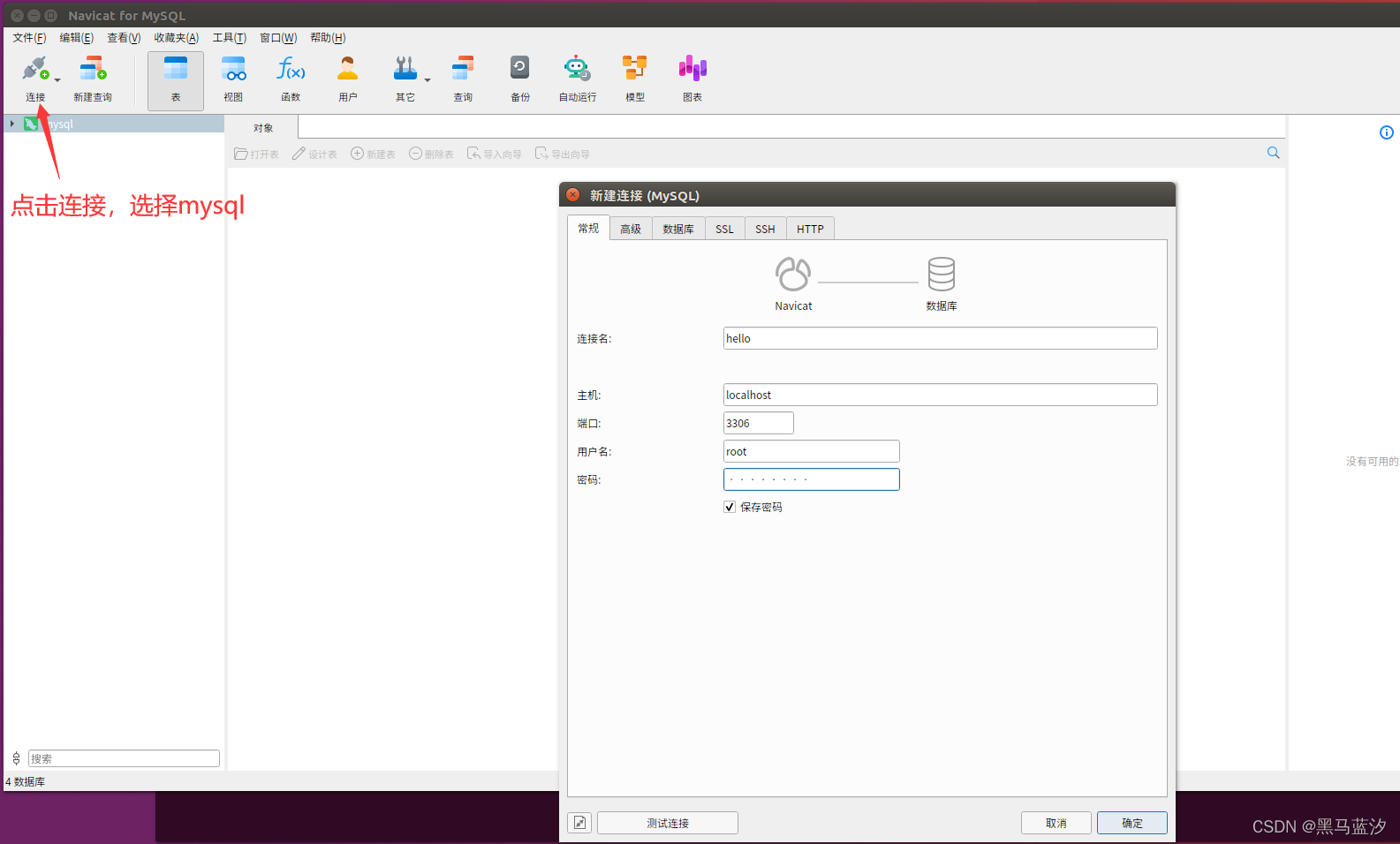Viewport: 1400px width, 844px height.
Task: Click the Navicat logo in the dialog
Action: pyautogui.click(x=793, y=274)
